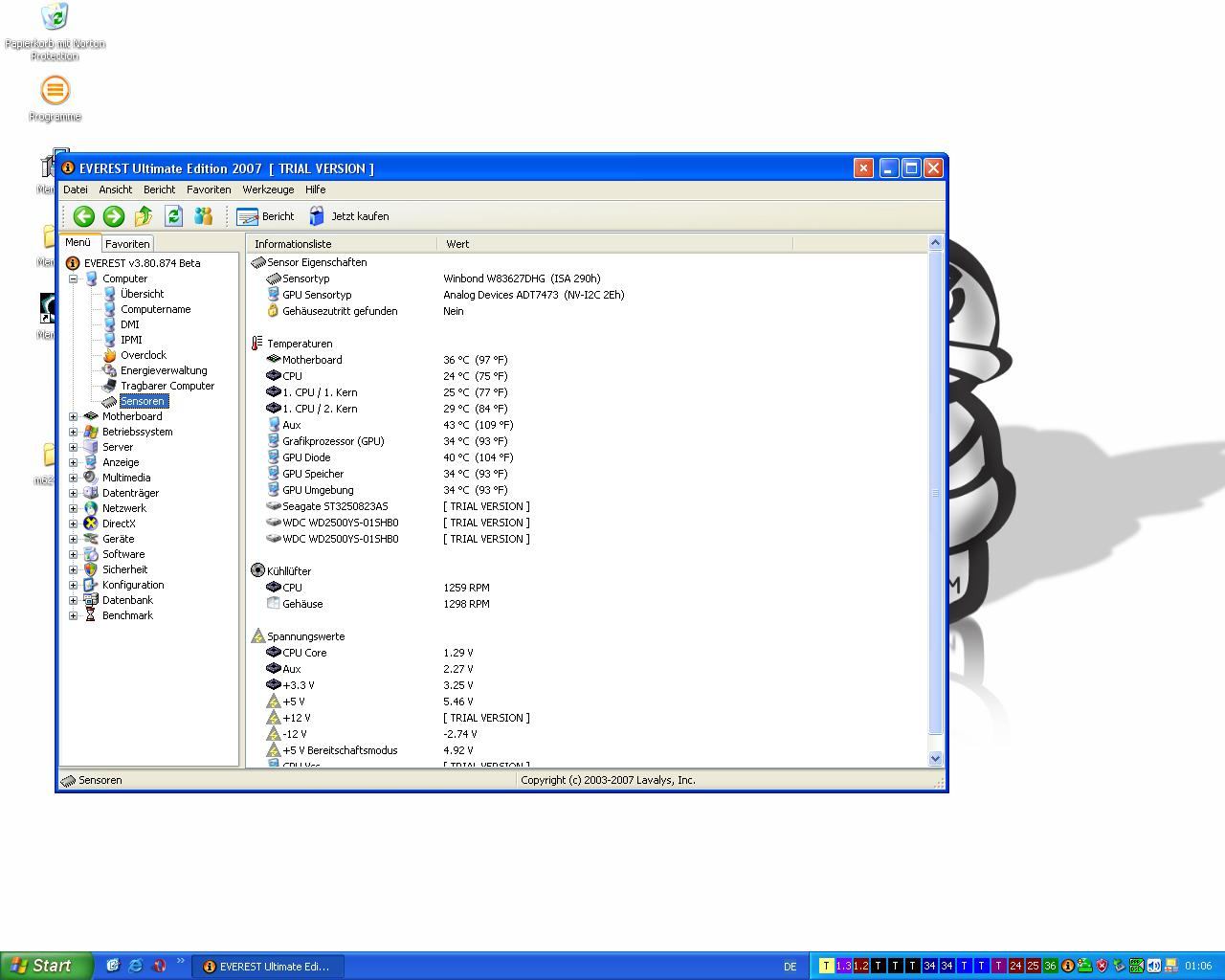Click the Wert column header
Image resolution: width=1225 pixels, height=980 pixels.
pos(613,244)
